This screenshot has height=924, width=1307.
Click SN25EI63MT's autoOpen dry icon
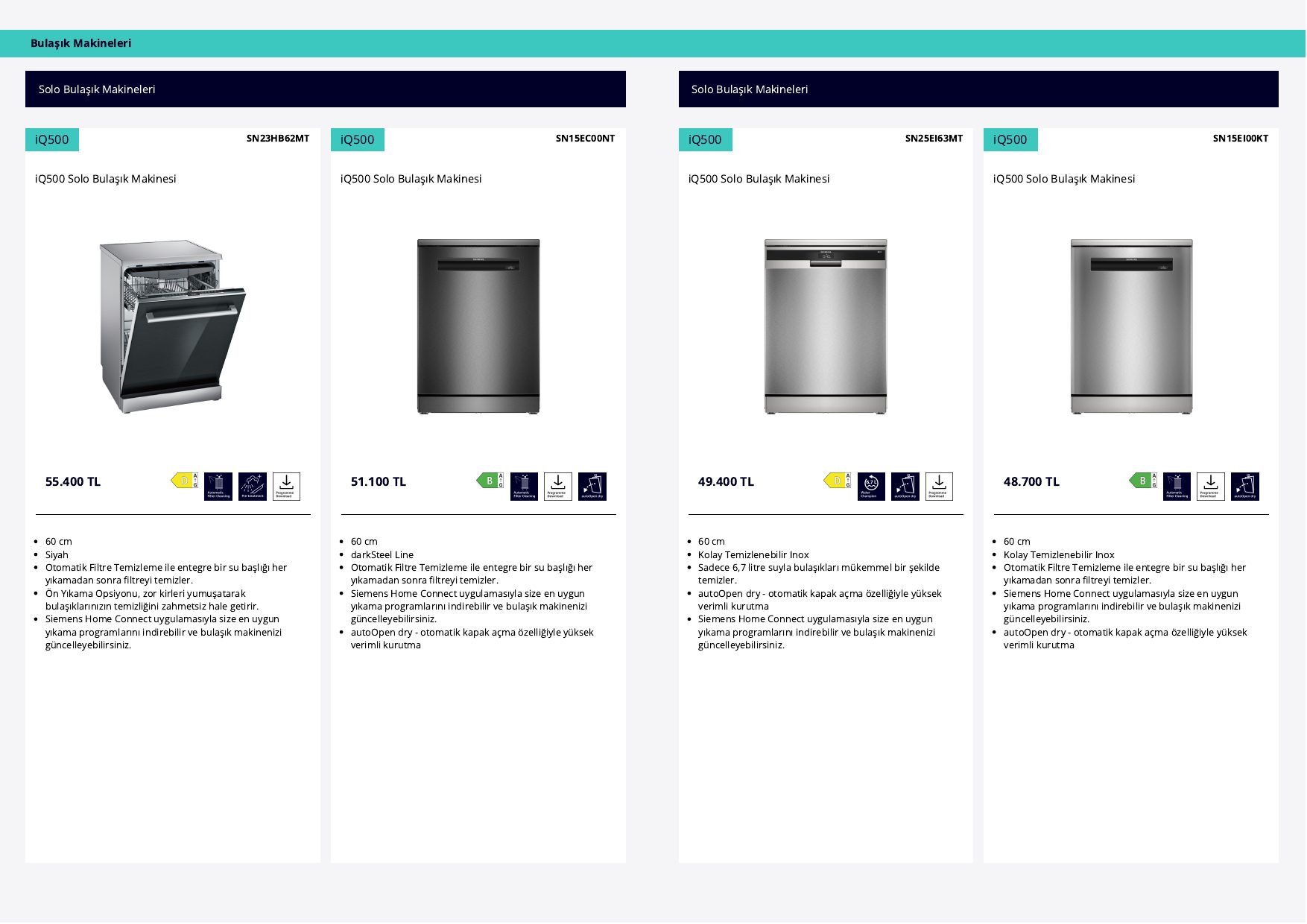[x=905, y=487]
